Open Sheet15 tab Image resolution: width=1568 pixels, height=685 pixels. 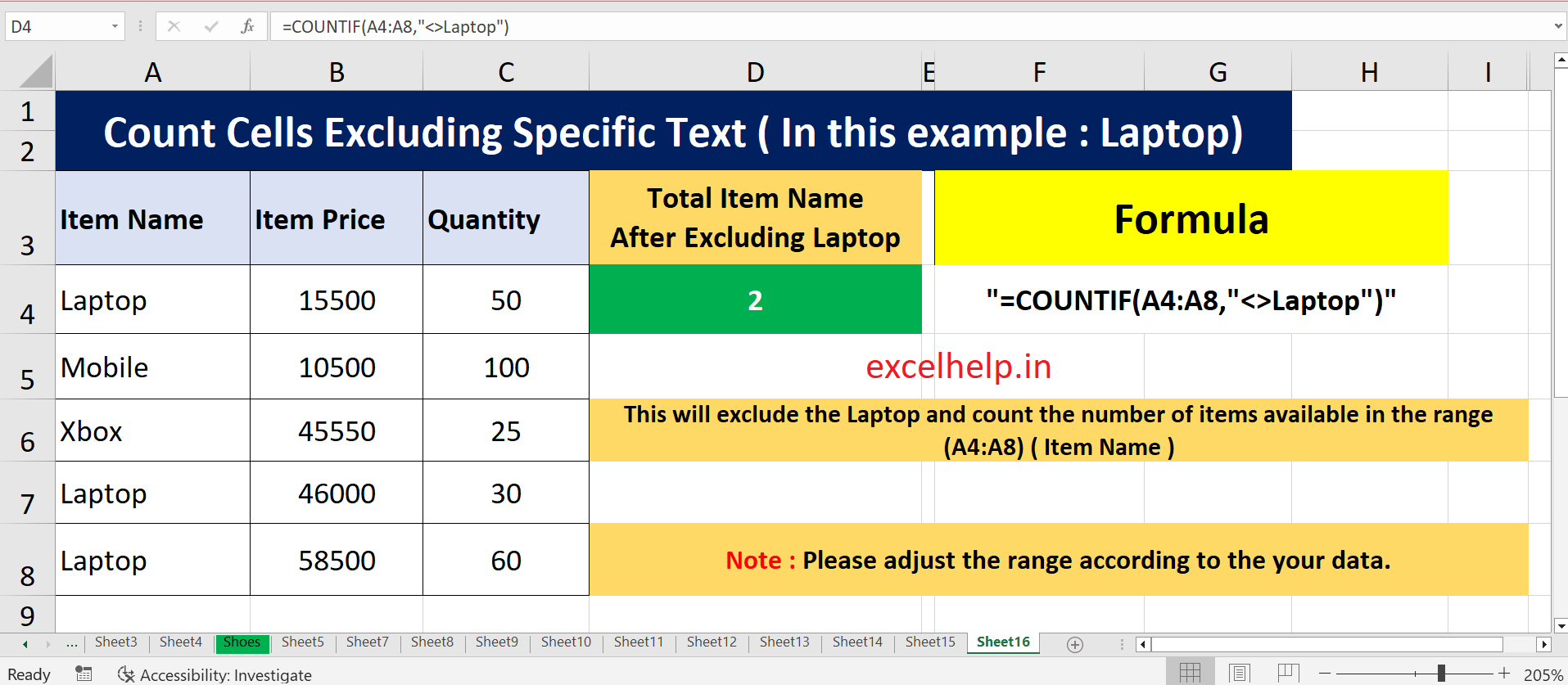pyautogui.click(x=930, y=642)
